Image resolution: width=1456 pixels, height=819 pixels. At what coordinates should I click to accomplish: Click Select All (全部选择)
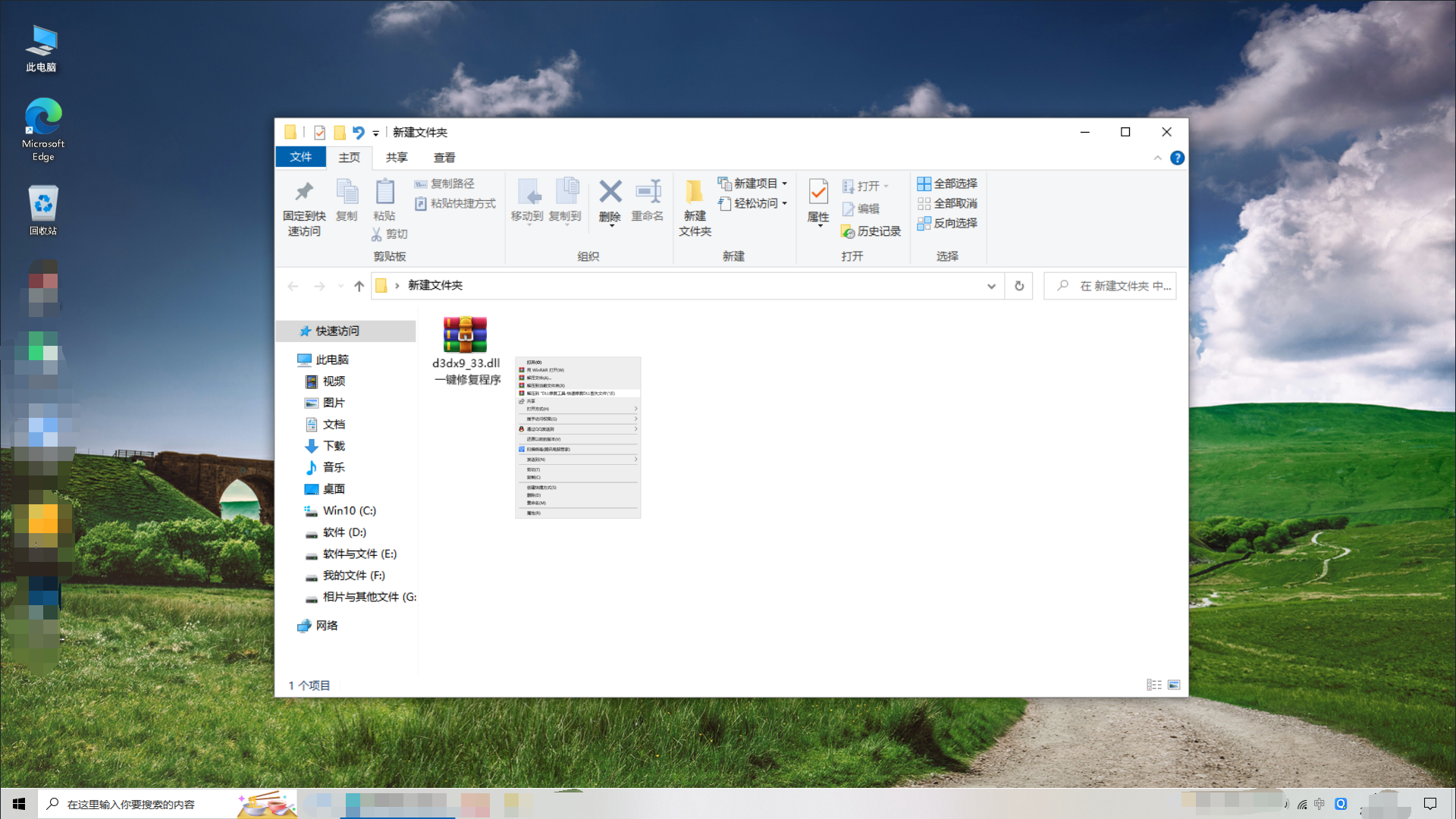pos(947,184)
